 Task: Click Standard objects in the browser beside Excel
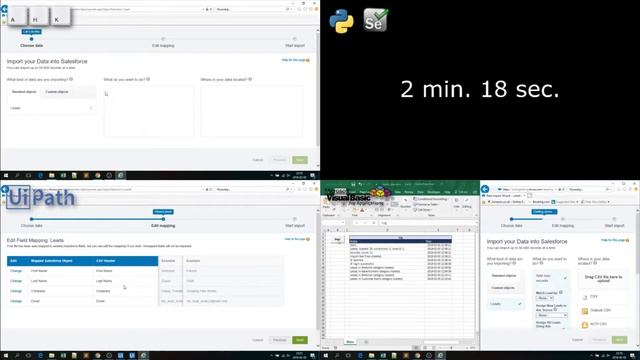coord(504,276)
